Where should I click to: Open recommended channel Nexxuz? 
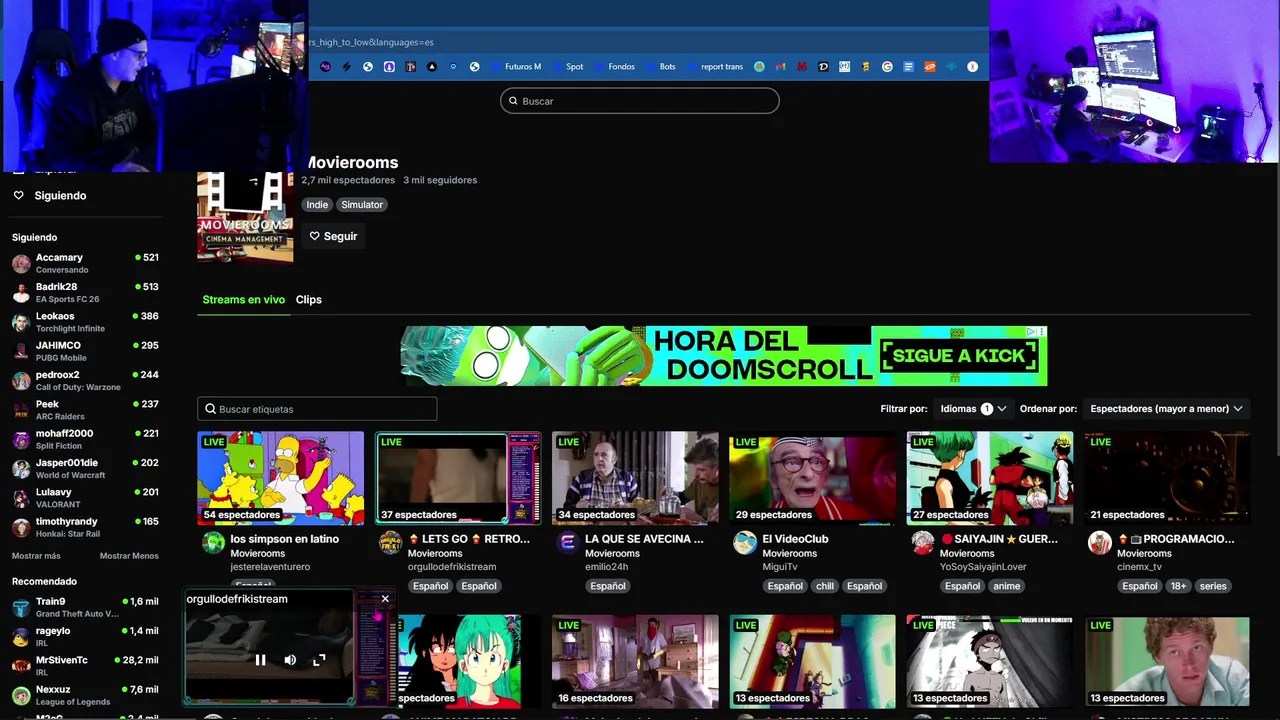click(85, 695)
